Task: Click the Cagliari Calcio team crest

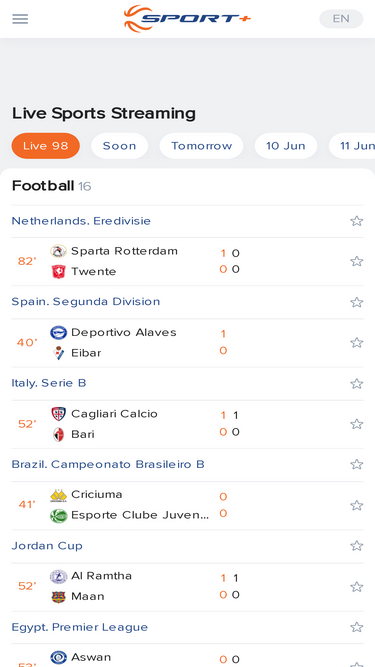Action: 58,414
